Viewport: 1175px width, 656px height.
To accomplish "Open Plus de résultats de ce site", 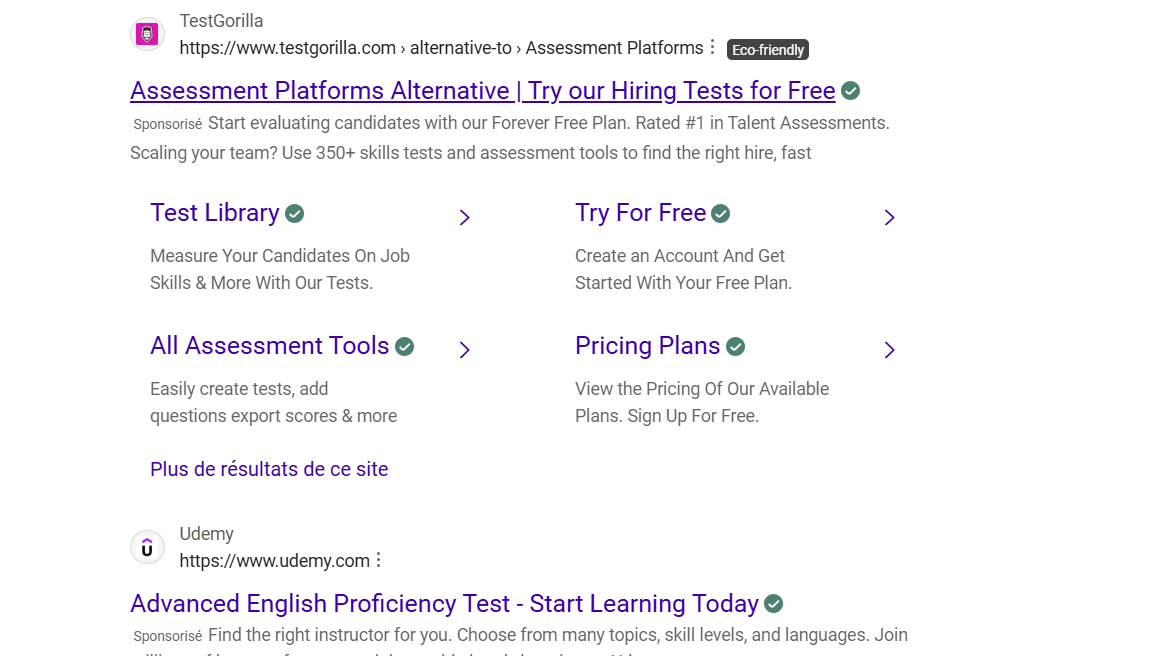I will 269,469.
